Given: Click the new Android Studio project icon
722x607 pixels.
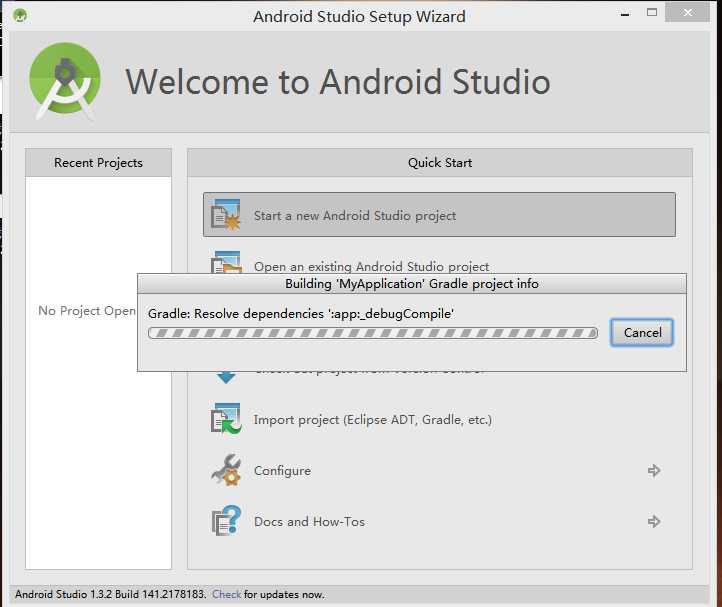Looking at the screenshot, I should tap(226, 215).
